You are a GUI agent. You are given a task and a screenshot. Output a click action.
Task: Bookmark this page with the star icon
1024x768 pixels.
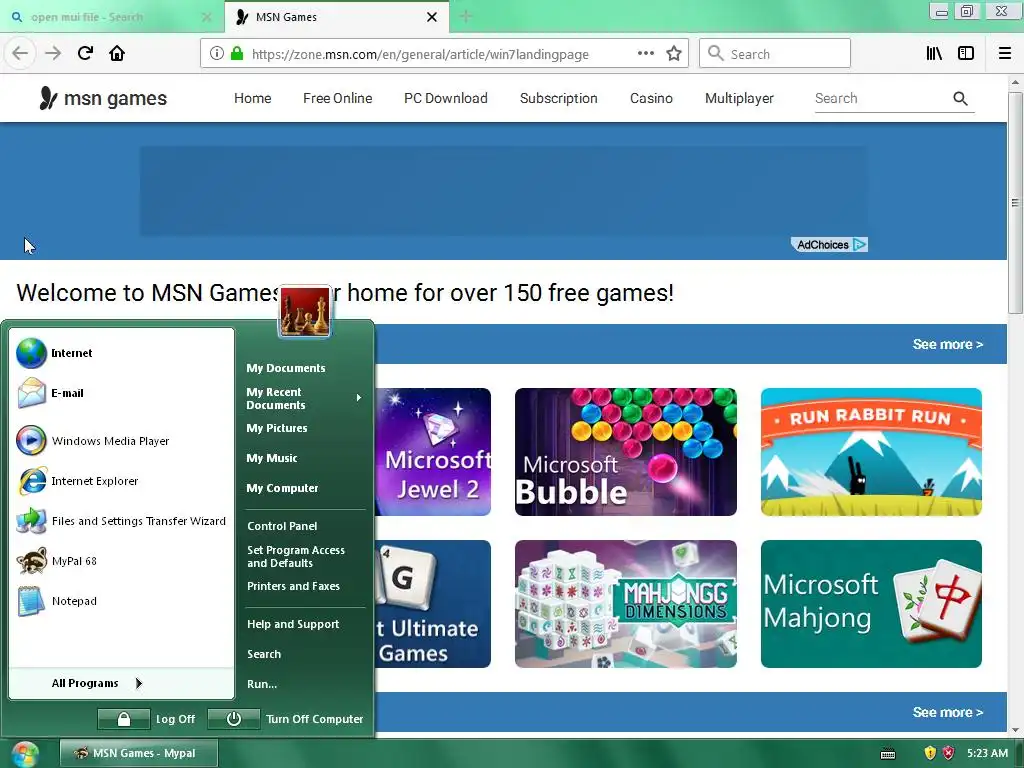[674, 54]
